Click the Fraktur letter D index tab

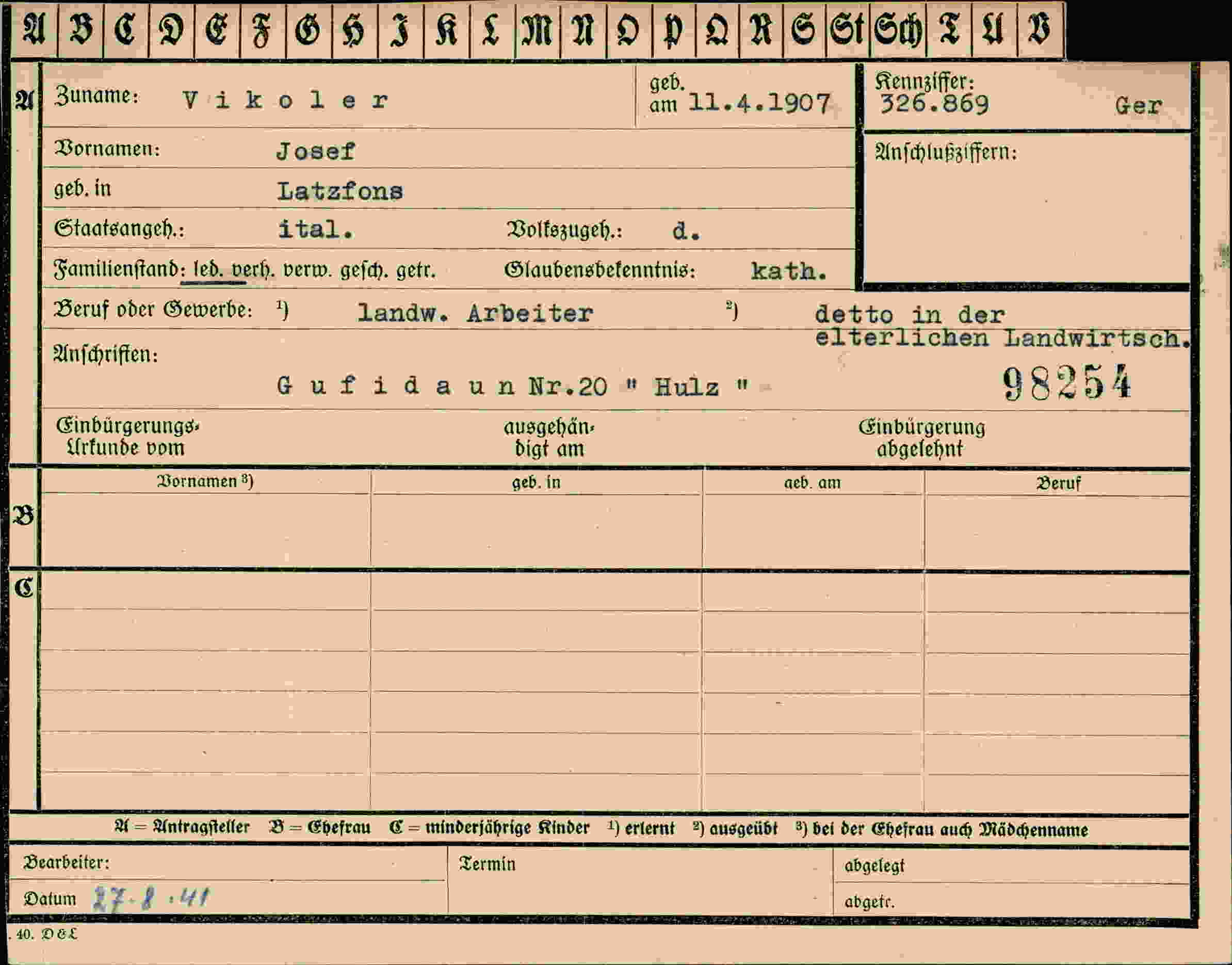[171, 30]
